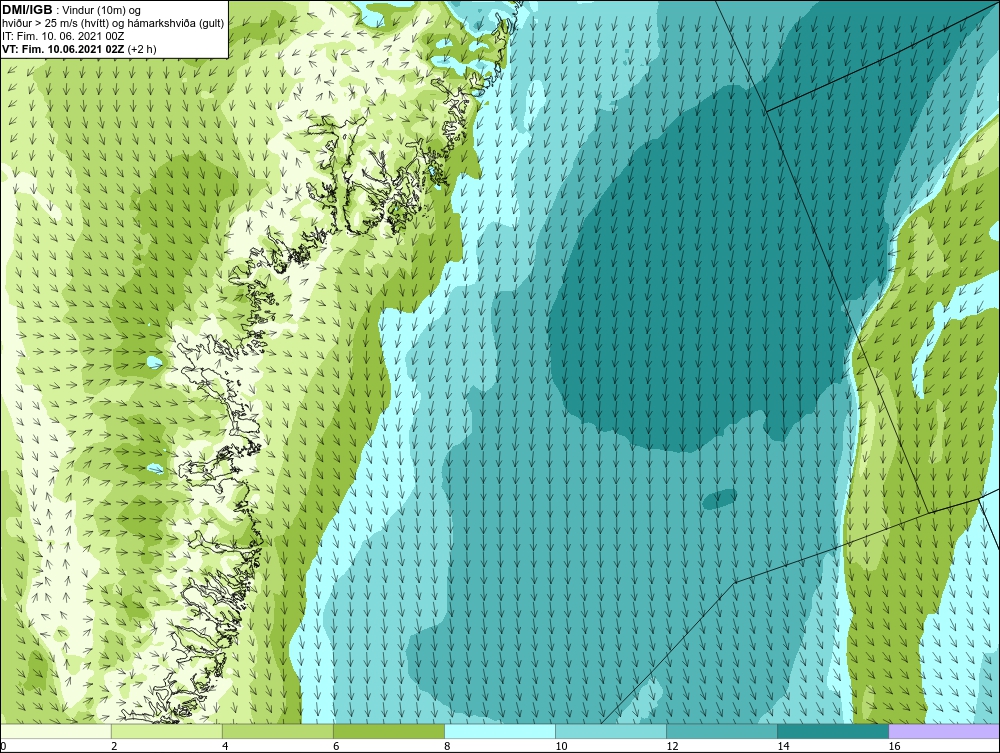Click the 4–6 m/s green legend swatch
Image resolution: width=1000 pixels, height=753 pixels.
coord(277,731)
